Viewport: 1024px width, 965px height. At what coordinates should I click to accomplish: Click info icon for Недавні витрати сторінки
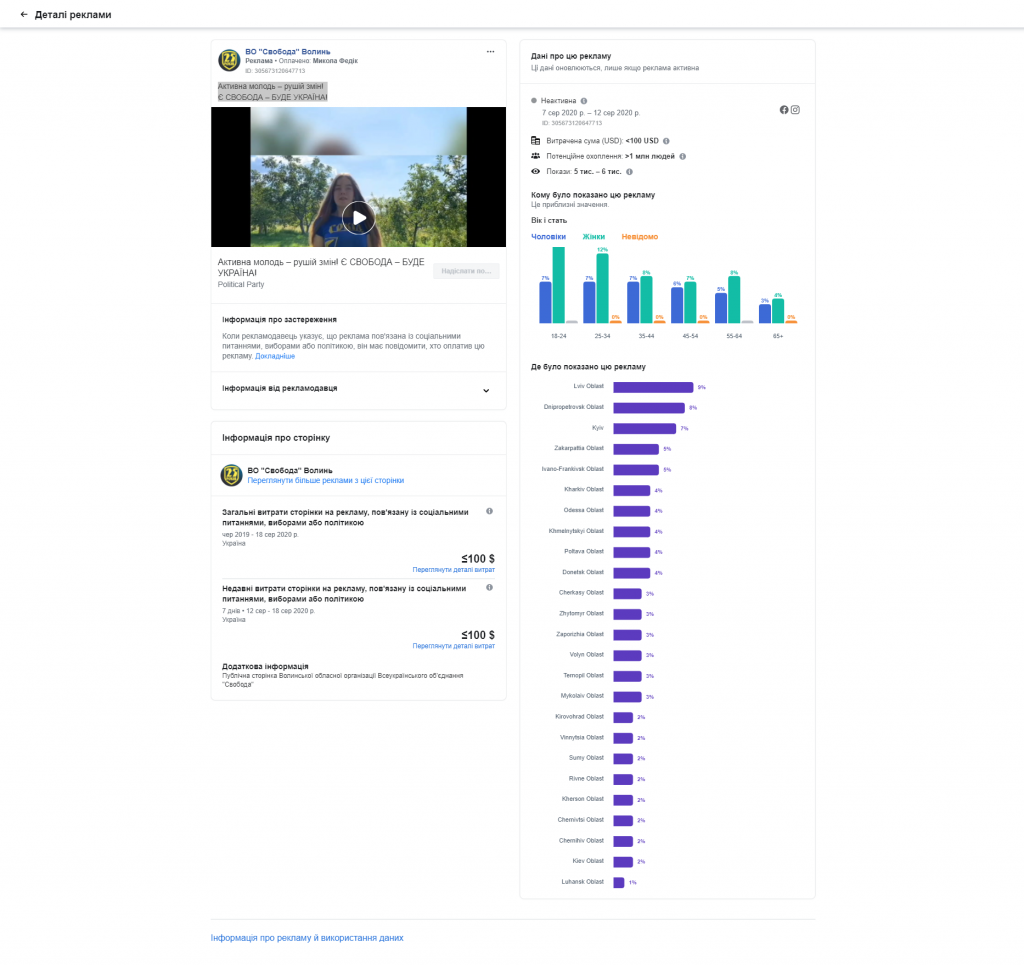pyautogui.click(x=489, y=588)
